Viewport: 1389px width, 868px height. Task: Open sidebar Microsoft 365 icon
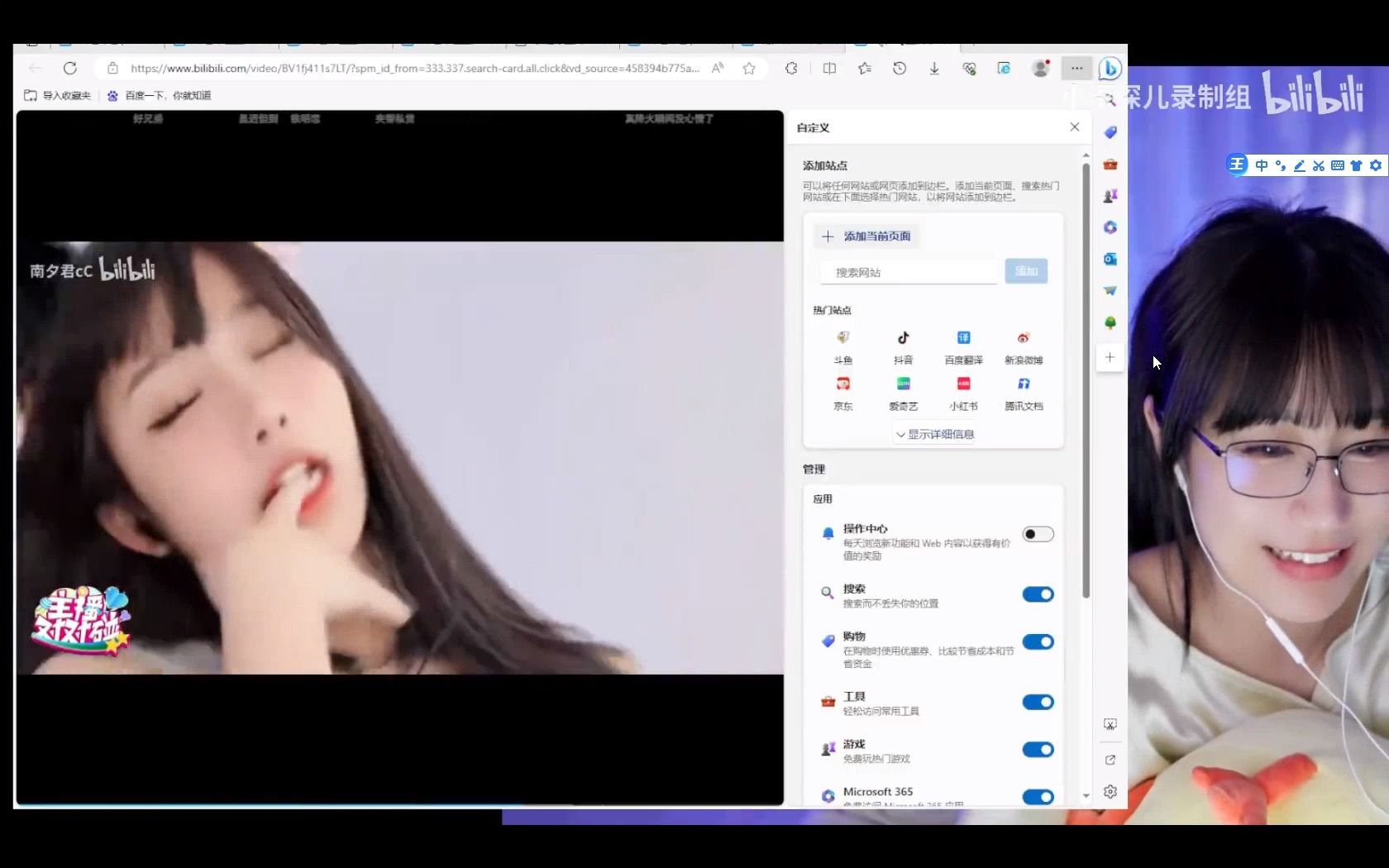[x=1110, y=227]
